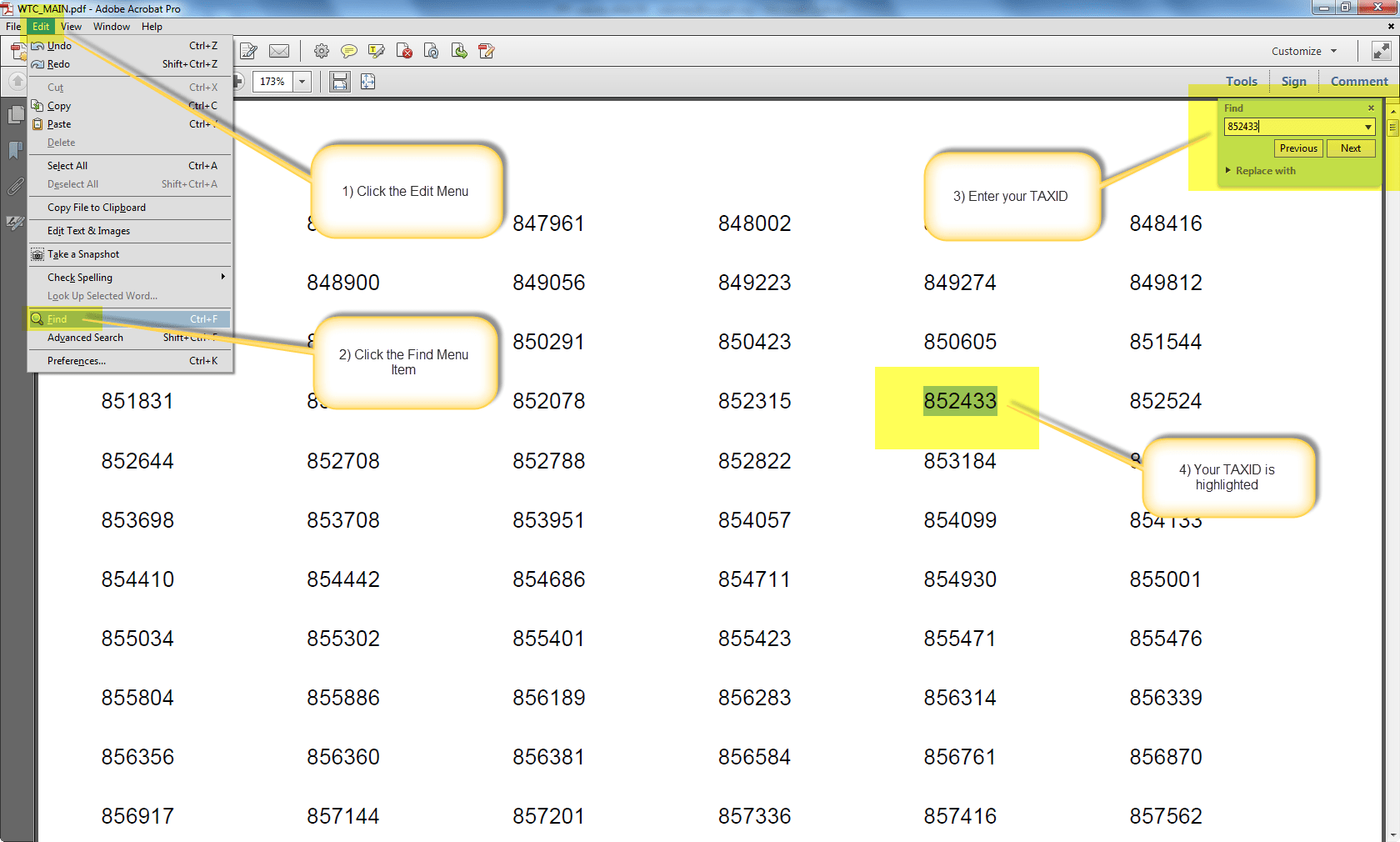Open the File menu

click(13, 27)
